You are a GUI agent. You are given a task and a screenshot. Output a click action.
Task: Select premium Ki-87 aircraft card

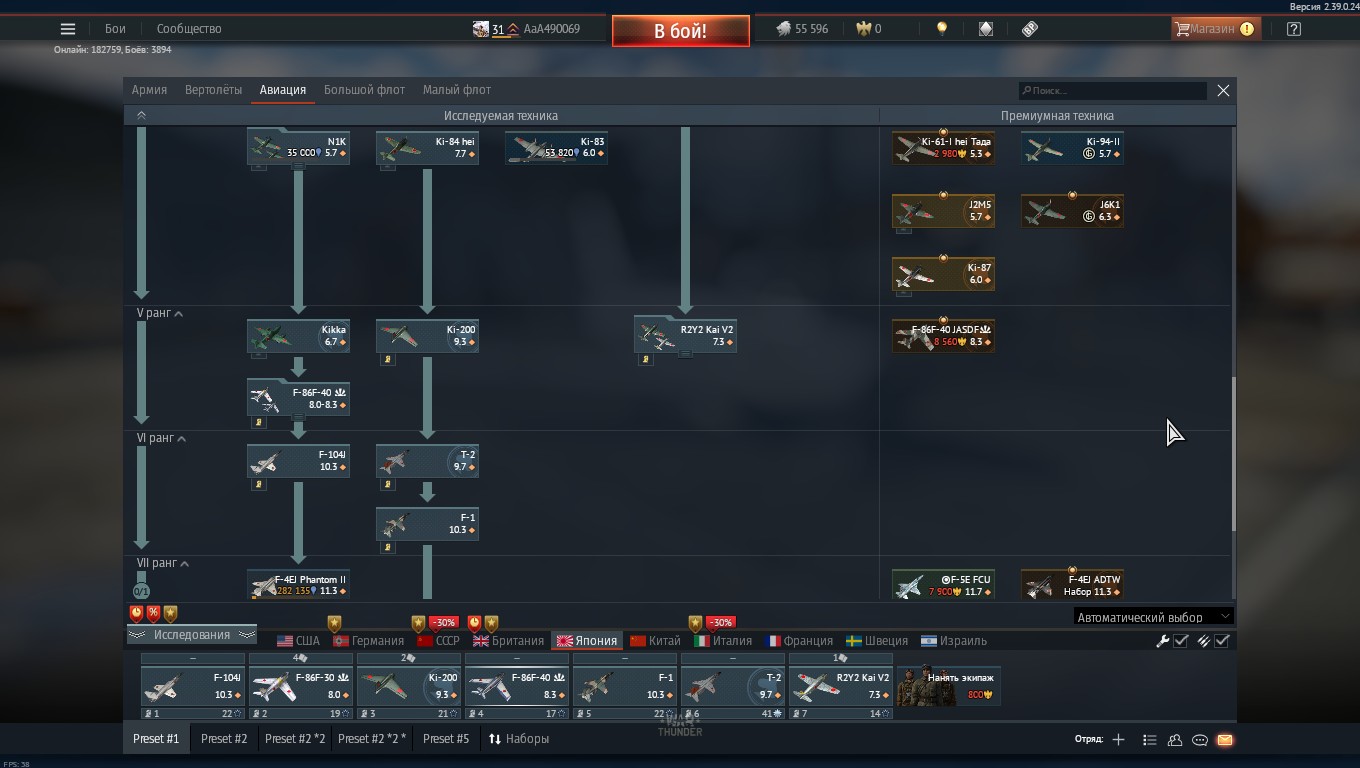[943, 274]
